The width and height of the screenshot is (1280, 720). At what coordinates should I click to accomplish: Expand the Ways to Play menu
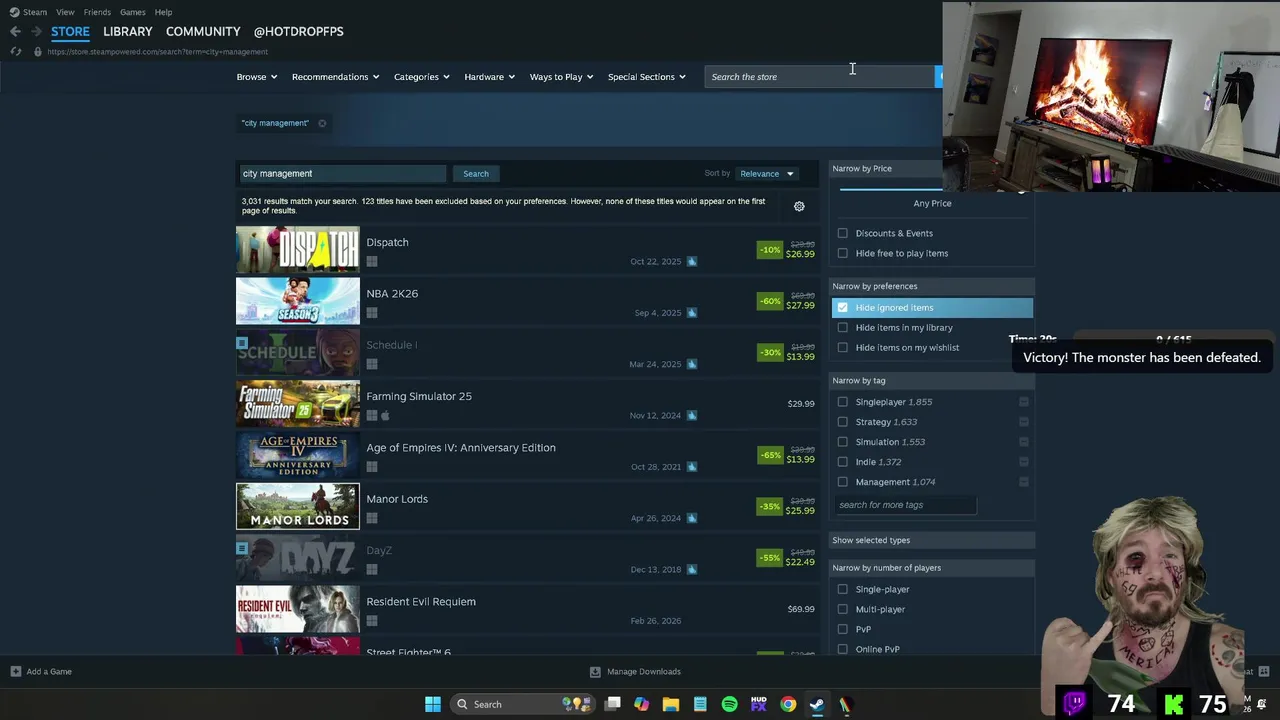(561, 77)
